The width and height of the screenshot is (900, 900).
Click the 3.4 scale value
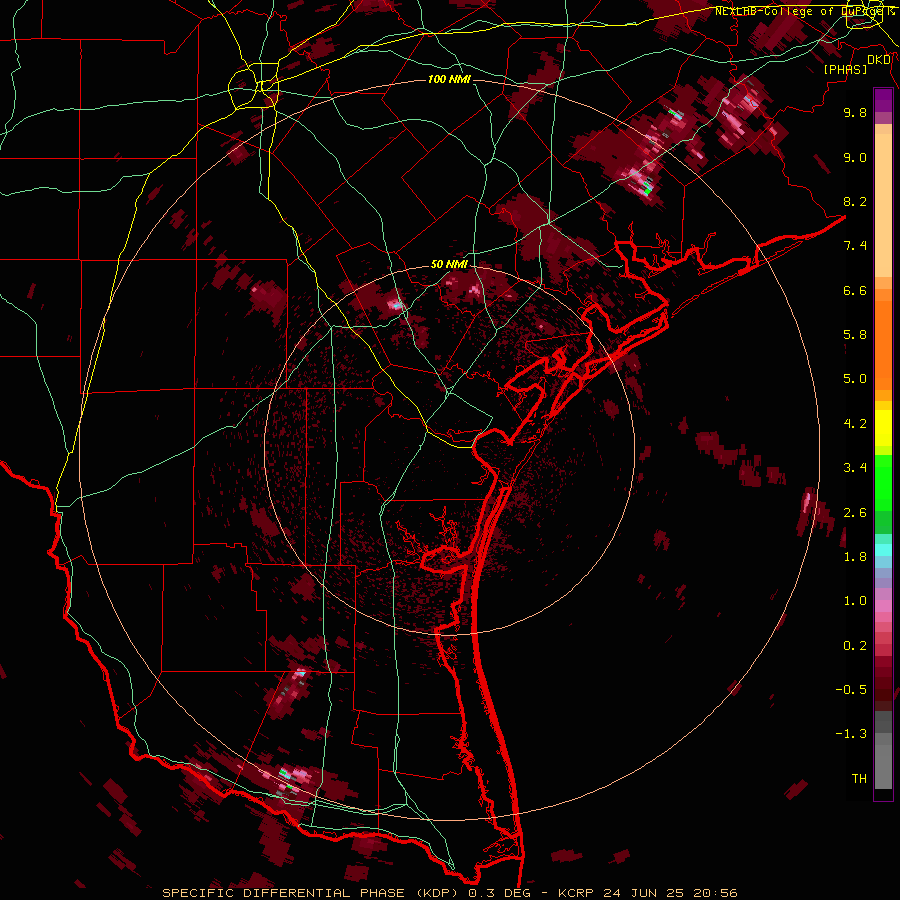coord(855,468)
